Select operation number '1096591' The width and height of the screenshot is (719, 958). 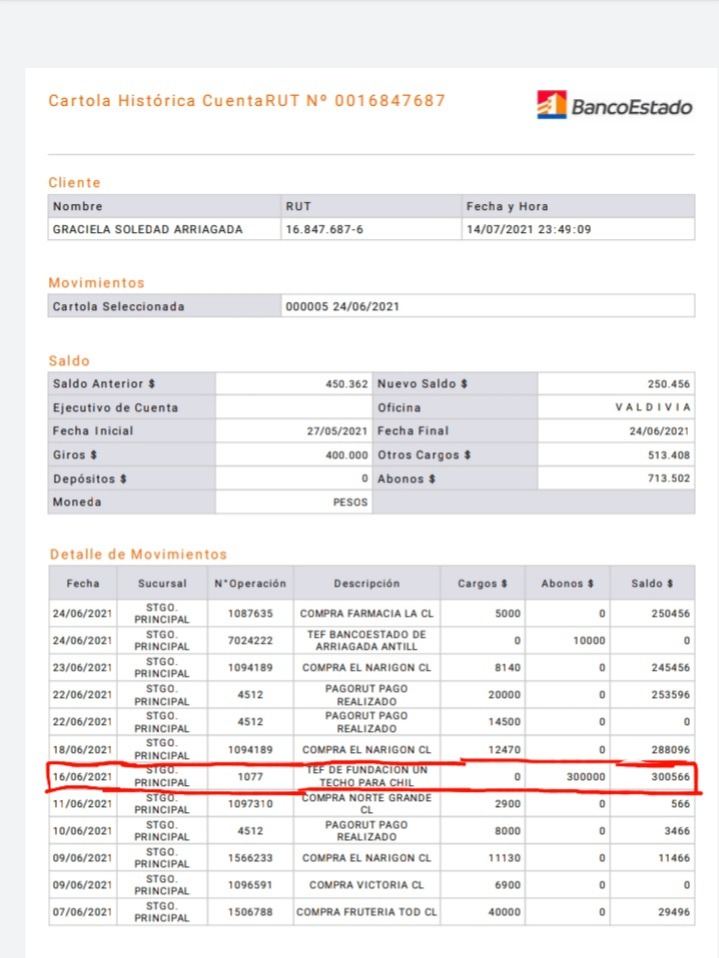tap(250, 885)
